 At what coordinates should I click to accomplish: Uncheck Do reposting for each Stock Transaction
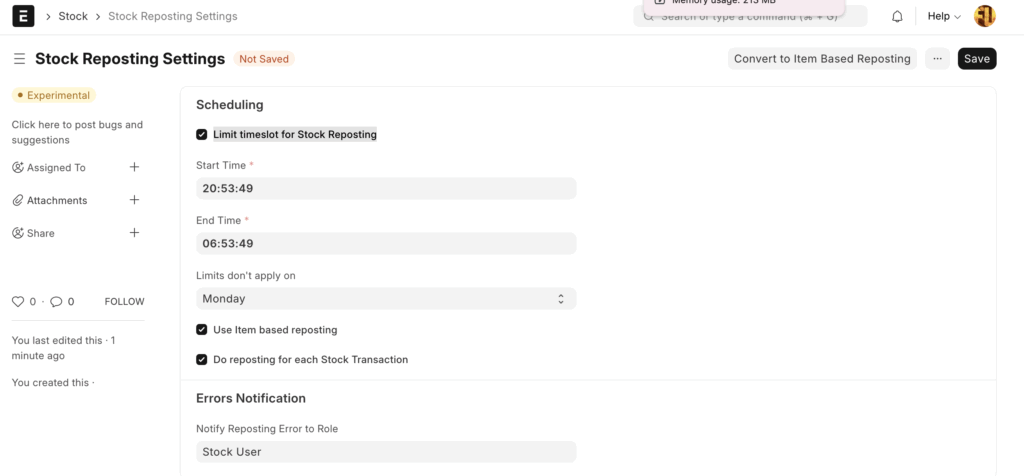[x=202, y=359]
